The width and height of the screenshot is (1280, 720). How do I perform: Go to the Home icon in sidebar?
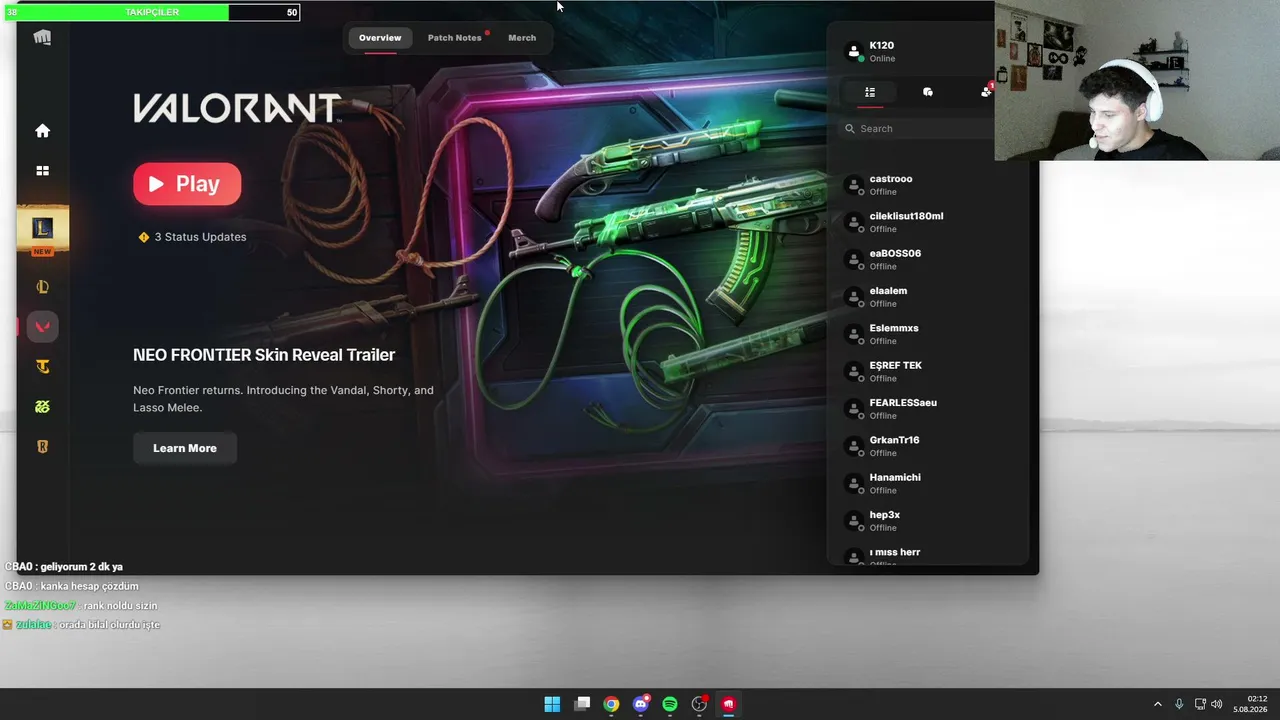(42, 131)
